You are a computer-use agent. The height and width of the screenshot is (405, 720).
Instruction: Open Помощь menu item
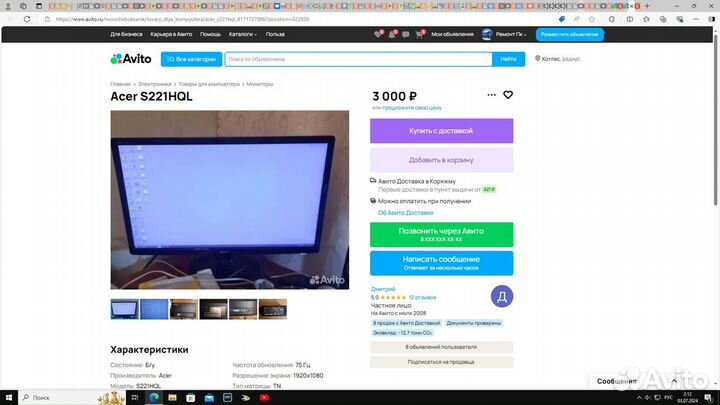(210, 34)
